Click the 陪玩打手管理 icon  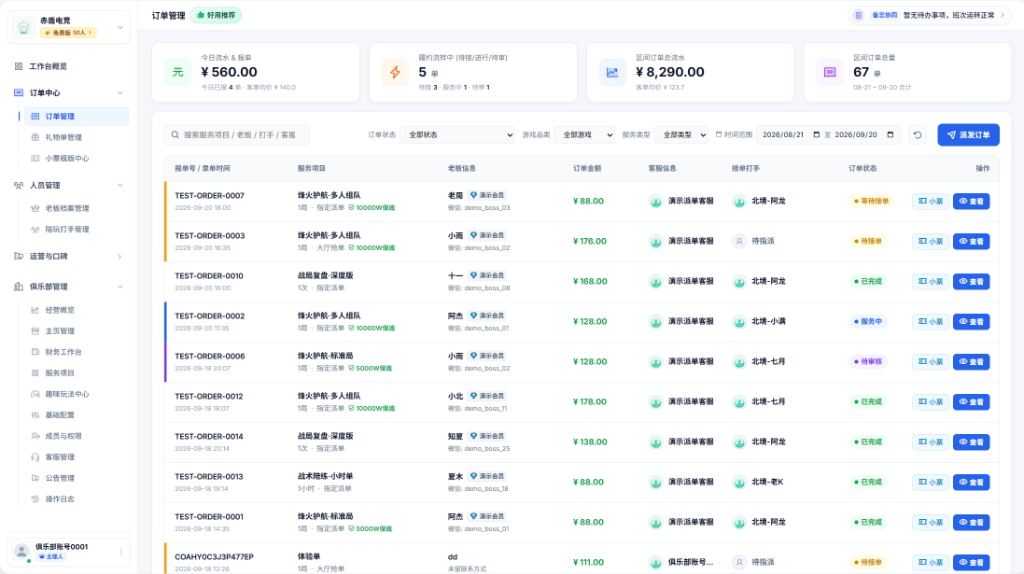tap(35, 229)
